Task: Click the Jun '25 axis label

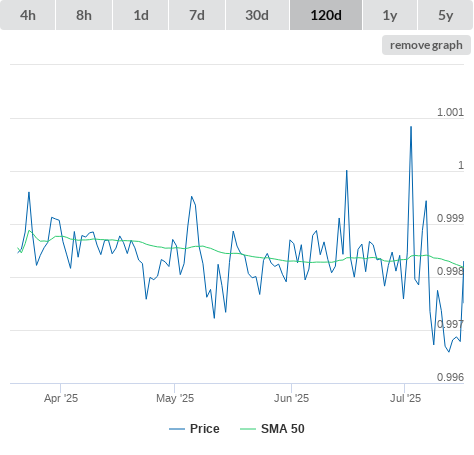Action: click(x=291, y=398)
